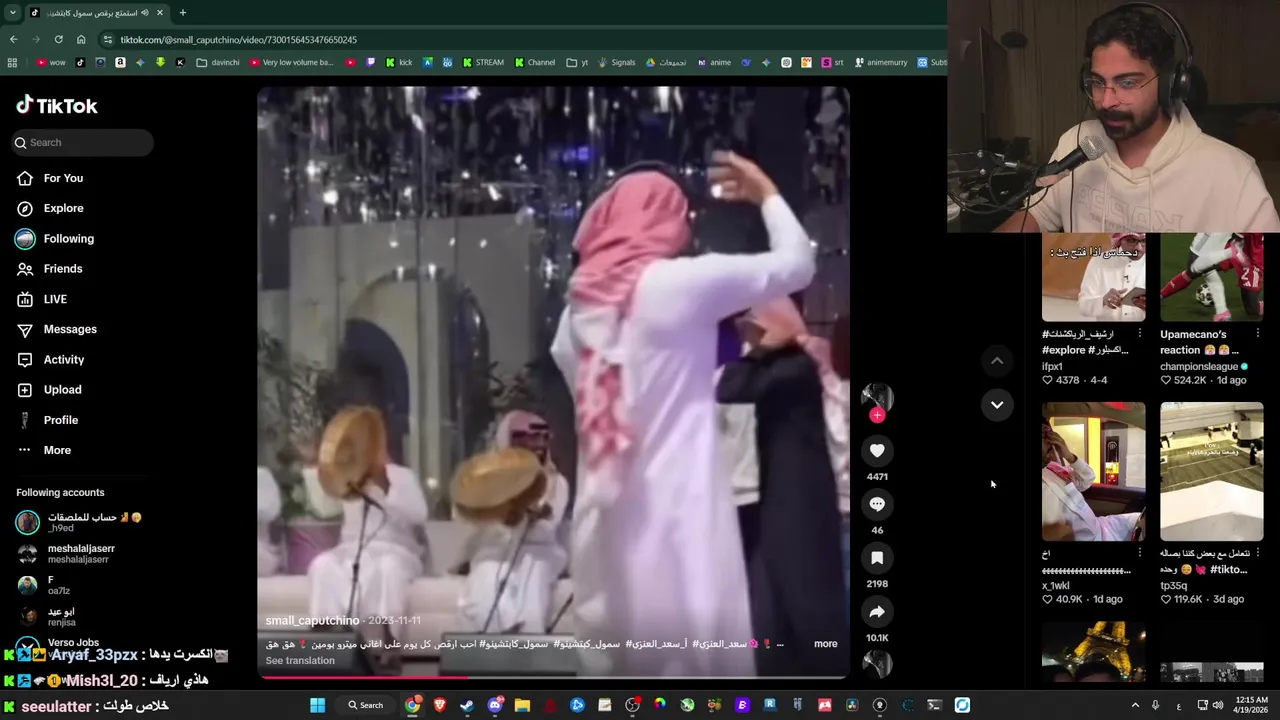The height and width of the screenshot is (720, 1280).
Task: Open a new browser tab
Action: (x=182, y=13)
